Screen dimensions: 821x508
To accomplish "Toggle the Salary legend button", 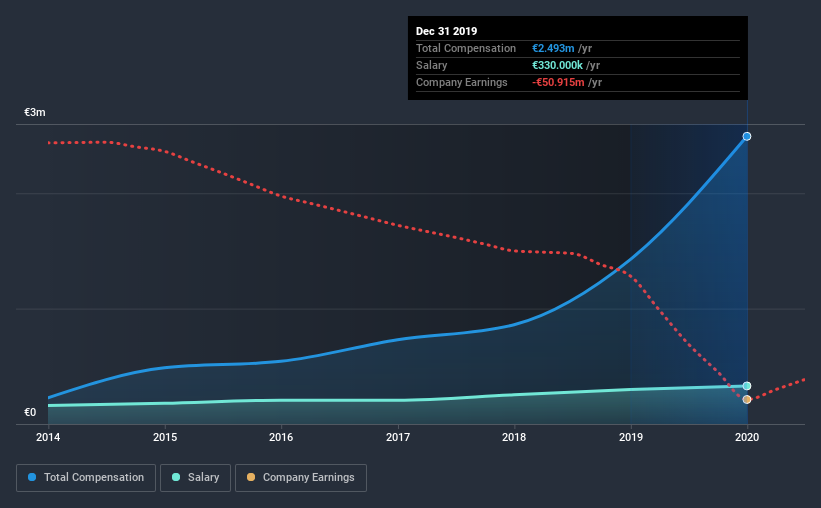I will pyautogui.click(x=195, y=478).
